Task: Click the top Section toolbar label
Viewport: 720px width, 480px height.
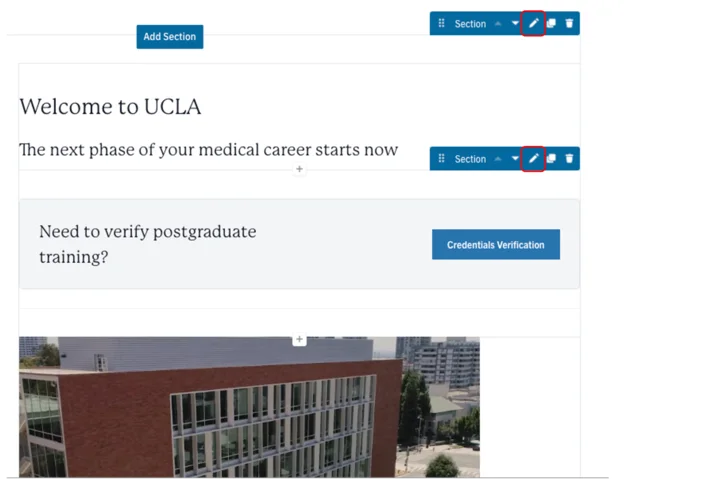Action: click(x=470, y=23)
